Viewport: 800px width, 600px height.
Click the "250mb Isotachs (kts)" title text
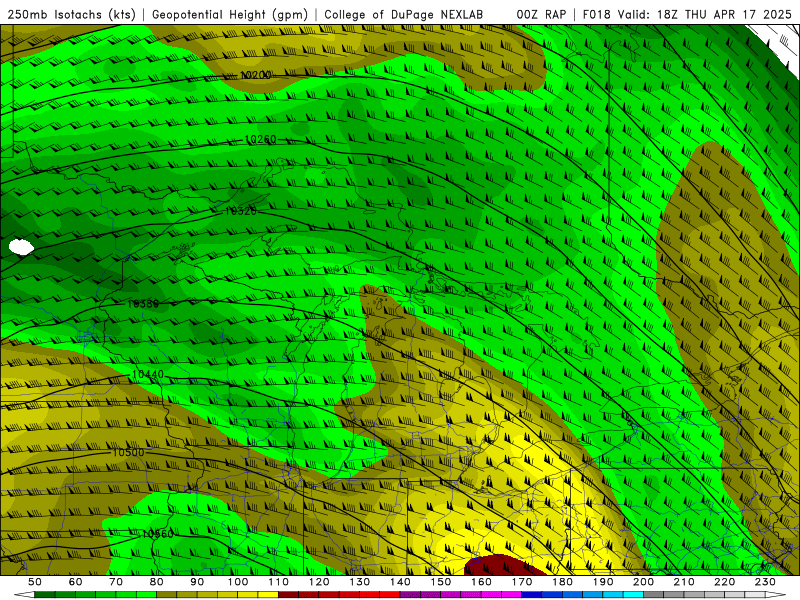71,15
